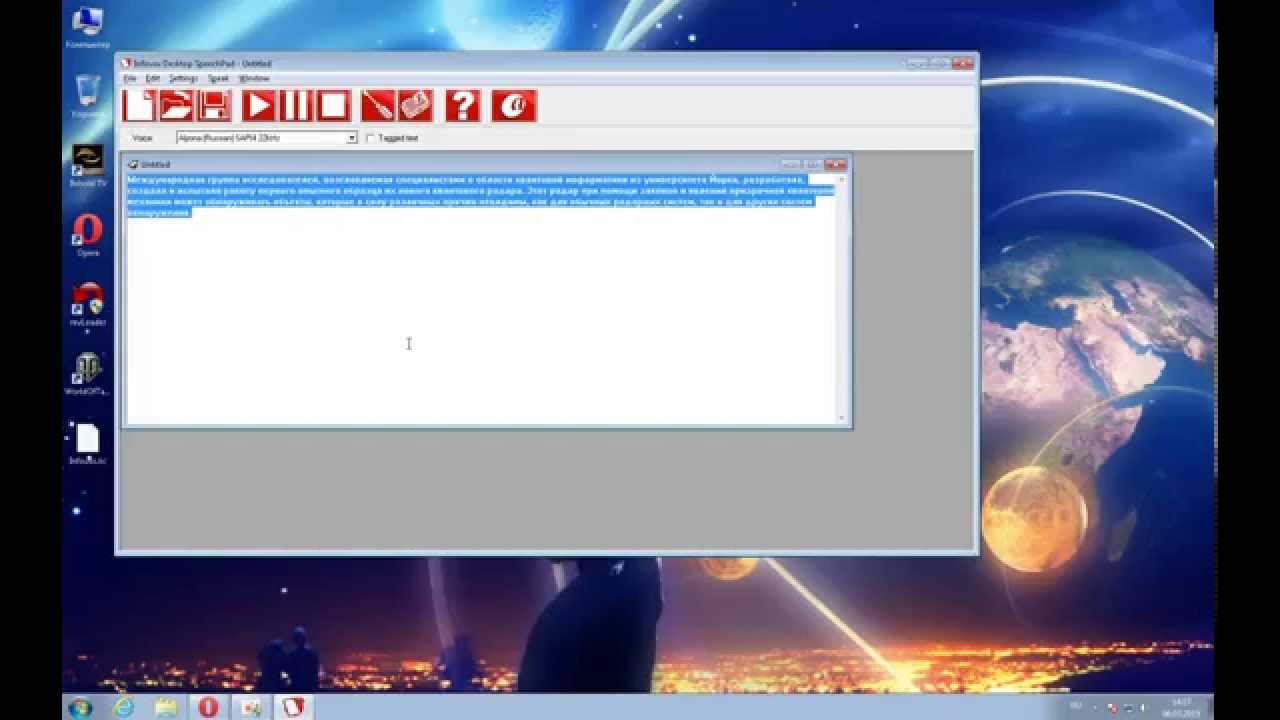Pause speech with the Pause button
Image resolution: width=1280 pixels, height=720 pixels.
point(296,106)
